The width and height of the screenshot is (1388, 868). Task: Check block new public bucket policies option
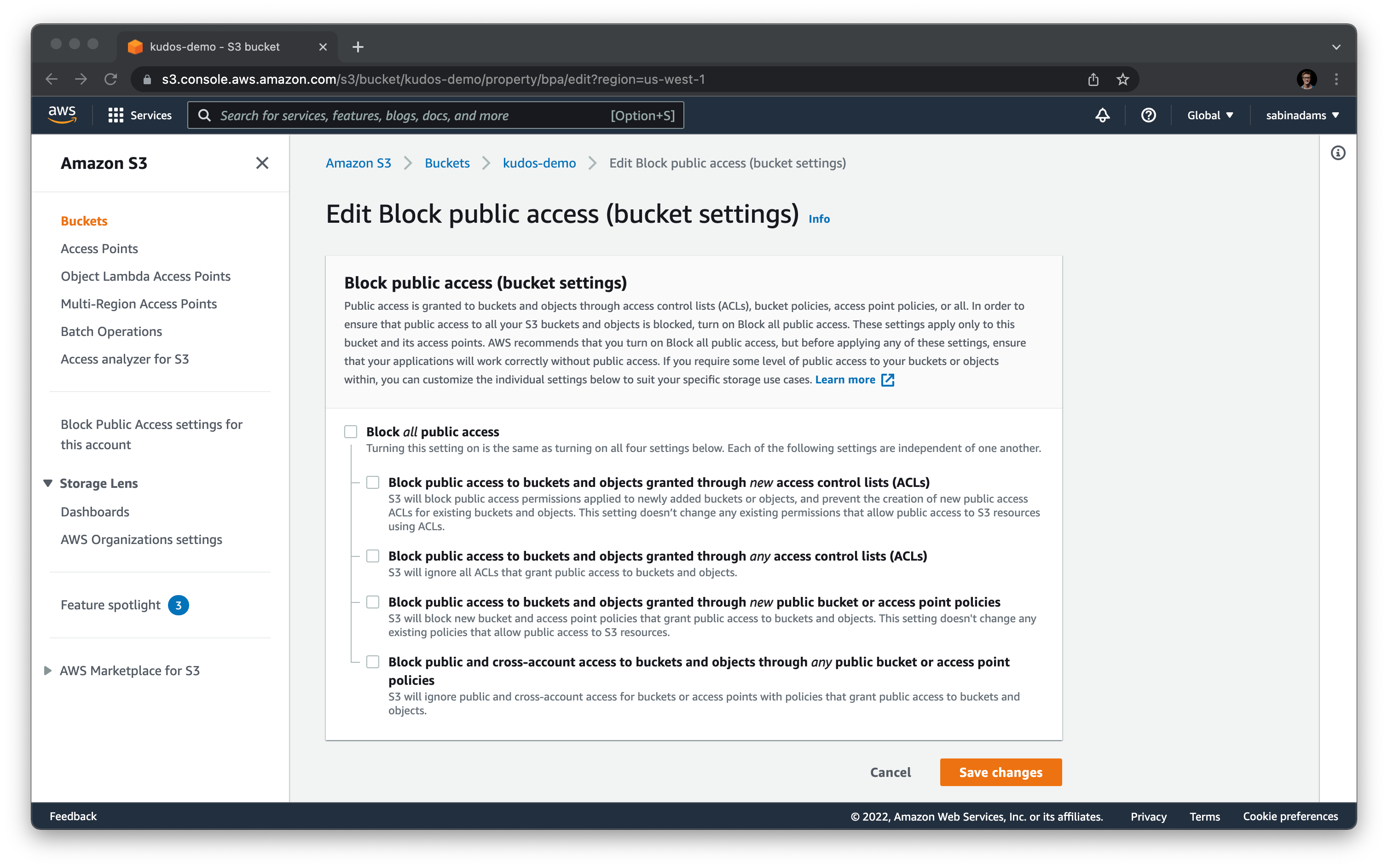(373, 602)
